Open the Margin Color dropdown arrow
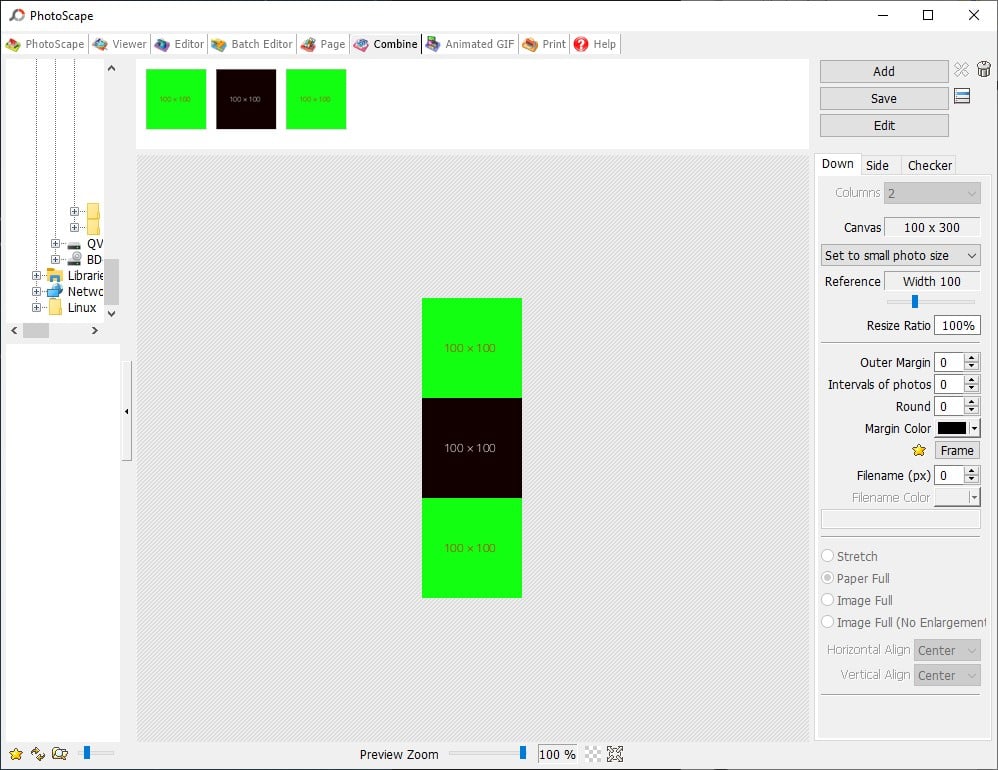The width and height of the screenshot is (998, 770). [x=975, y=428]
